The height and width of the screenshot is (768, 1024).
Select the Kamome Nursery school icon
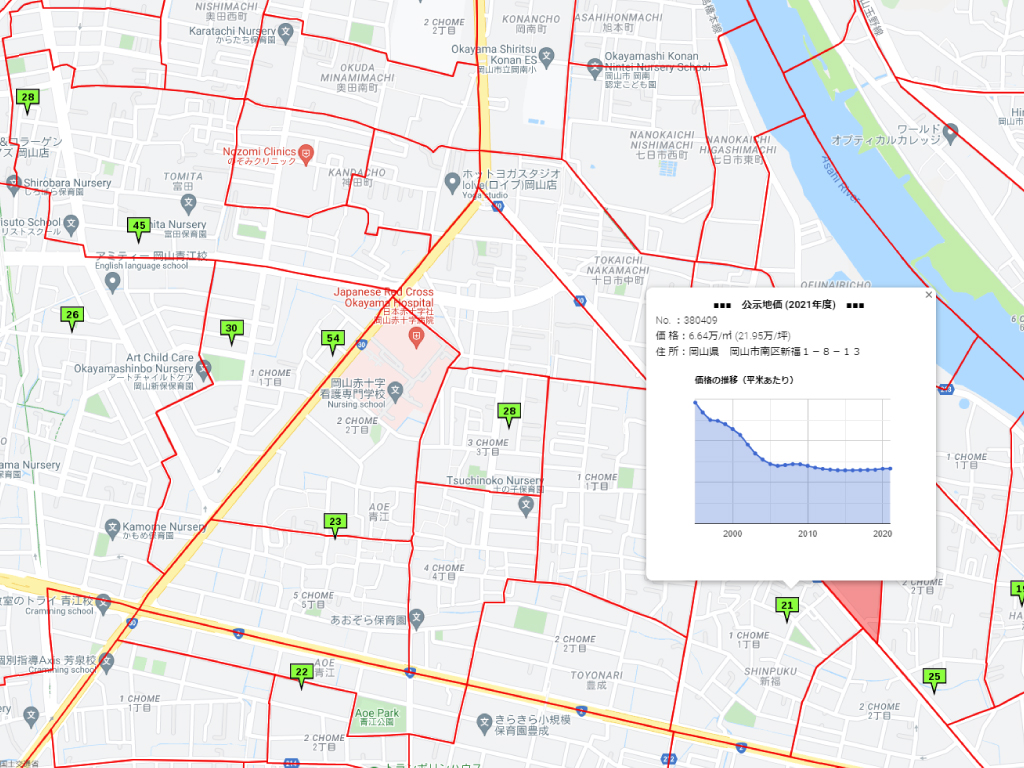[113, 526]
